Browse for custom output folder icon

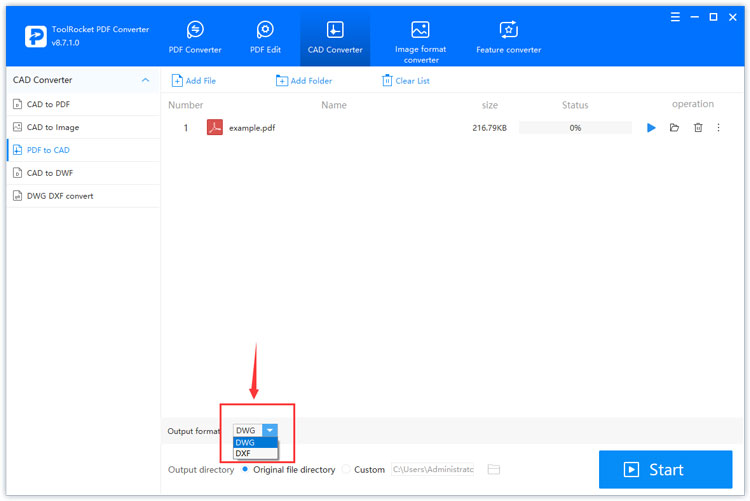click(494, 469)
